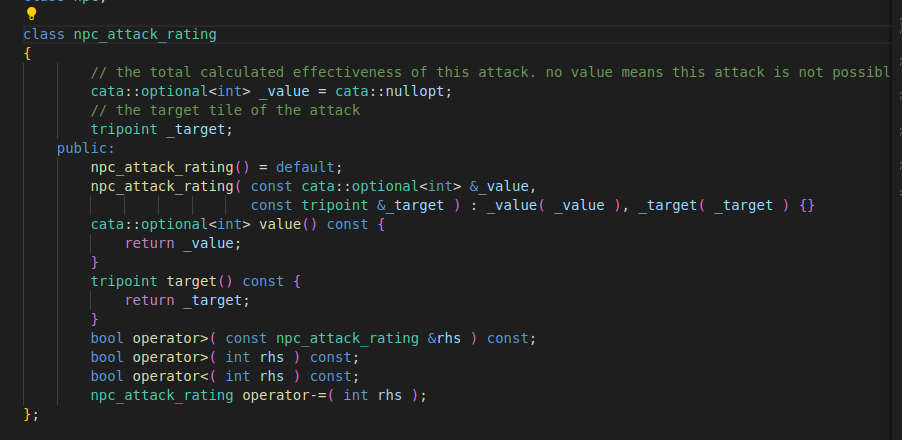Click the 'return _target;' statement
The image size is (902, 440).
point(188,300)
